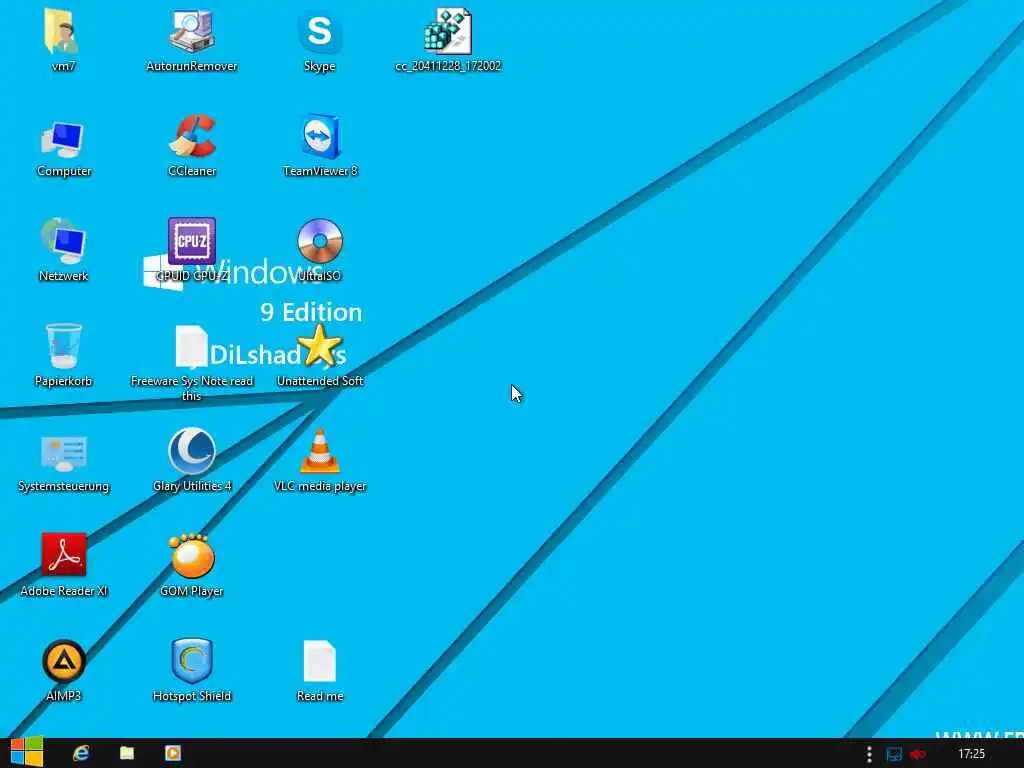
Task: Launch Internet Explorer from the taskbar
Action: pyautogui.click(x=81, y=753)
